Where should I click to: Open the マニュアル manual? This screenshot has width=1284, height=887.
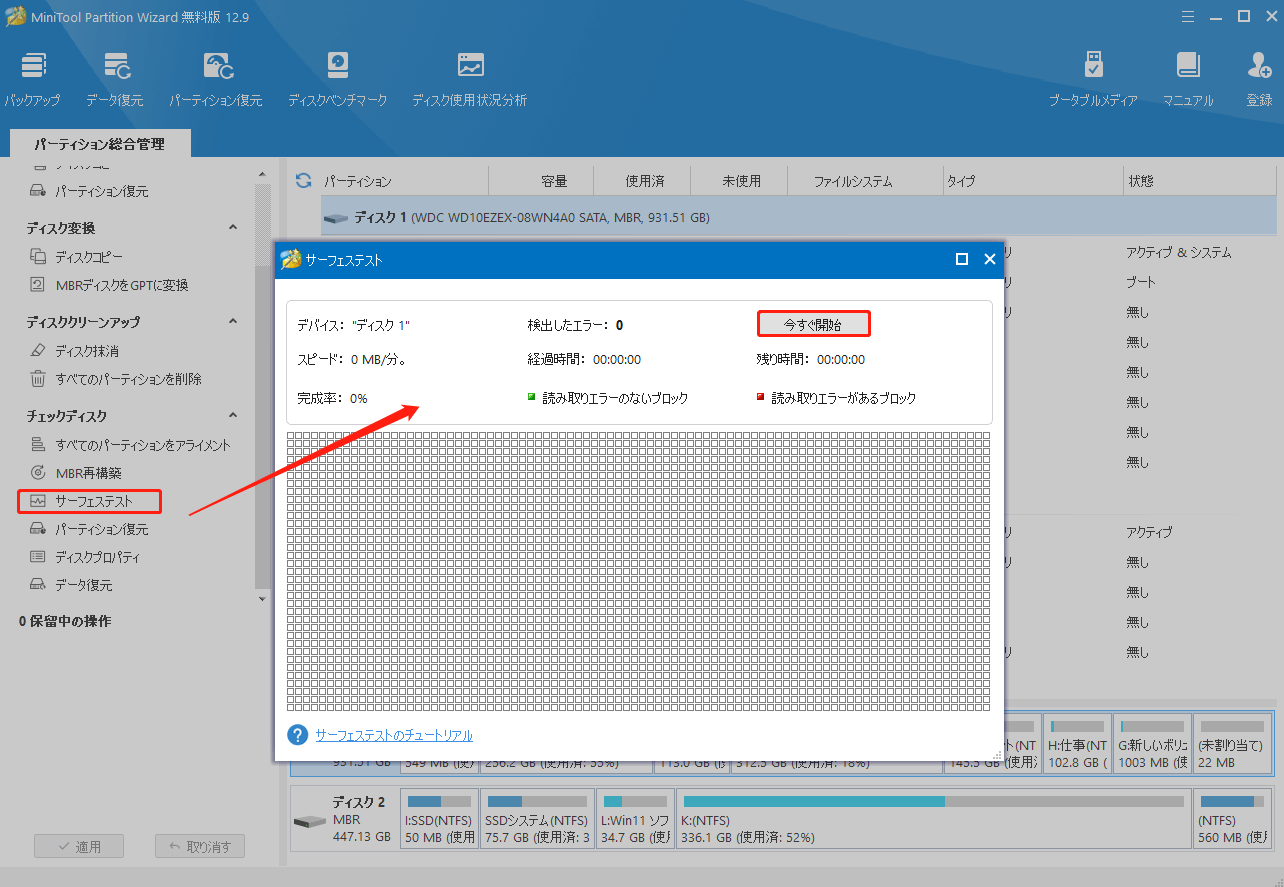coord(1188,79)
